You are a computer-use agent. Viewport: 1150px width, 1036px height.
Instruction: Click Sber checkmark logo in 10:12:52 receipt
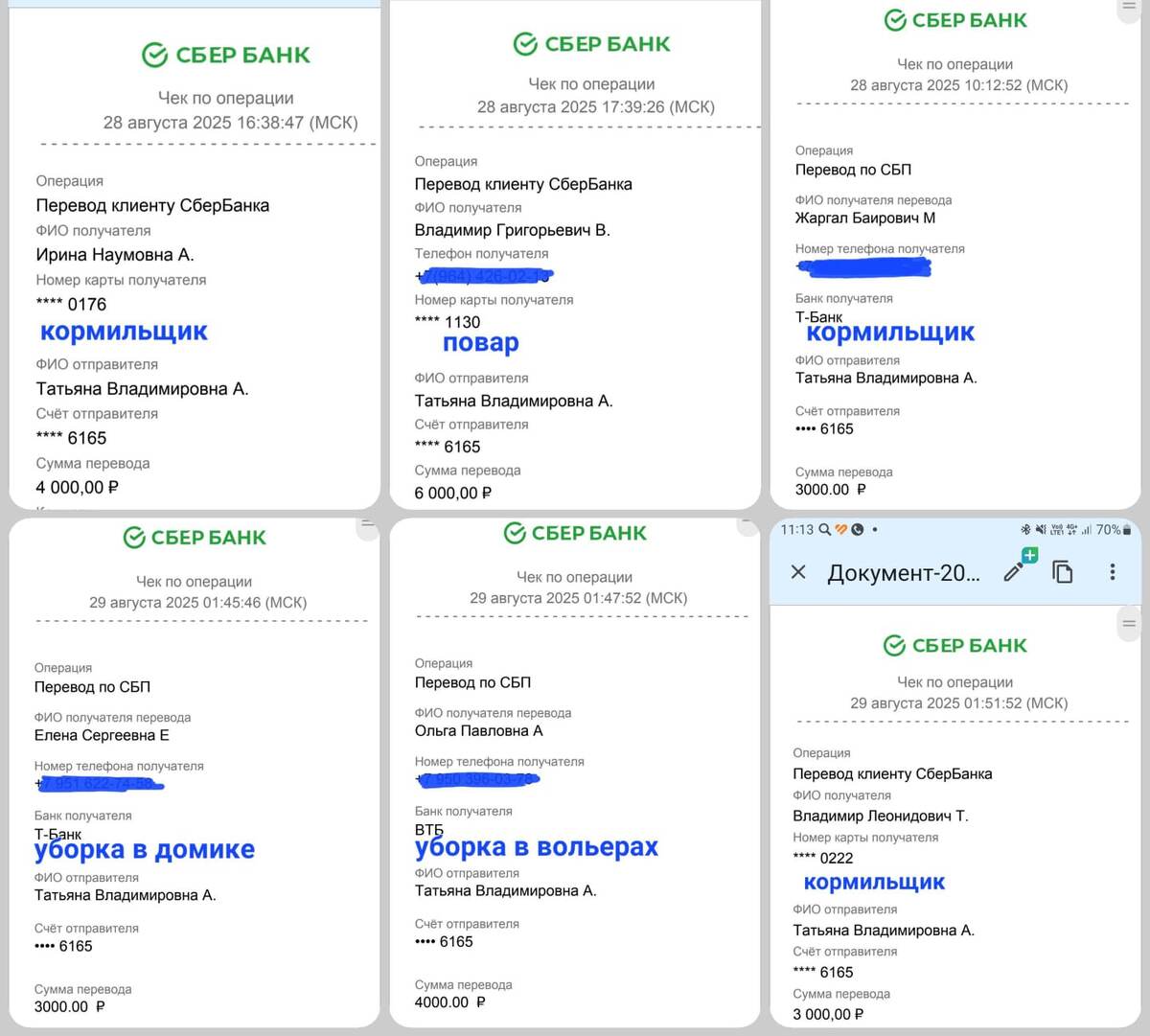(x=895, y=20)
